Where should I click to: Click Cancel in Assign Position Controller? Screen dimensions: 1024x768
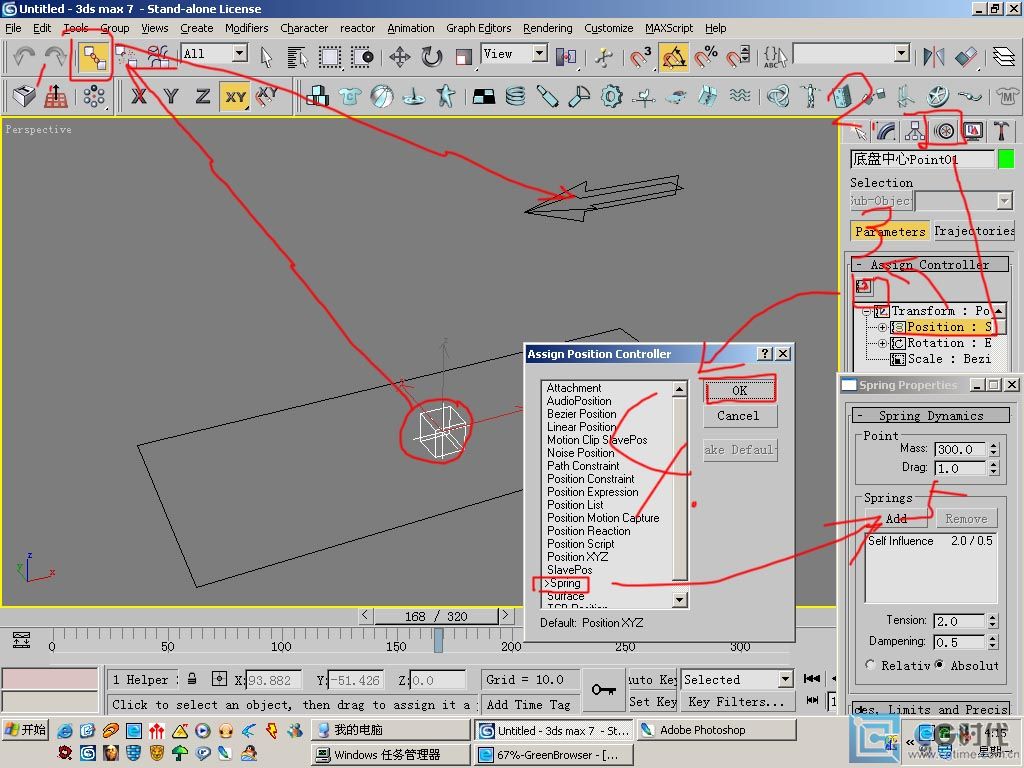[x=738, y=416]
